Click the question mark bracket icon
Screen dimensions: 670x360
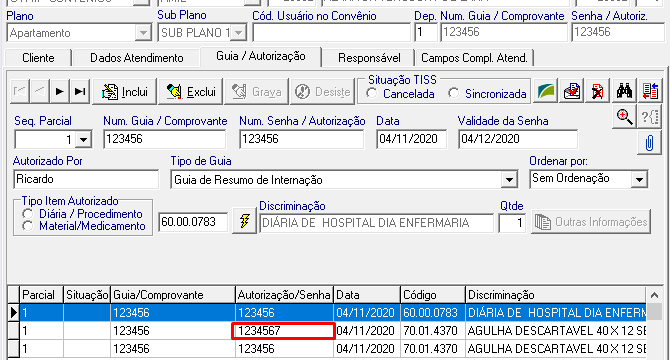click(650, 117)
